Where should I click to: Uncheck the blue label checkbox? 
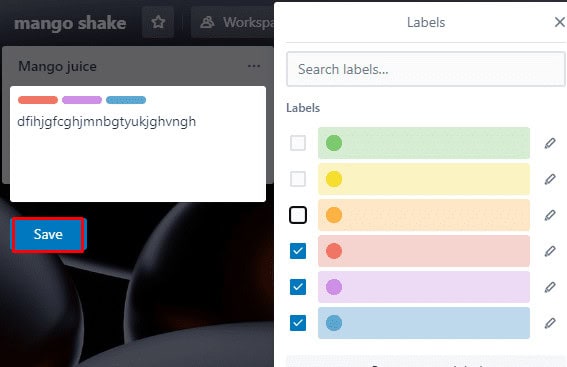[x=298, y=323]
